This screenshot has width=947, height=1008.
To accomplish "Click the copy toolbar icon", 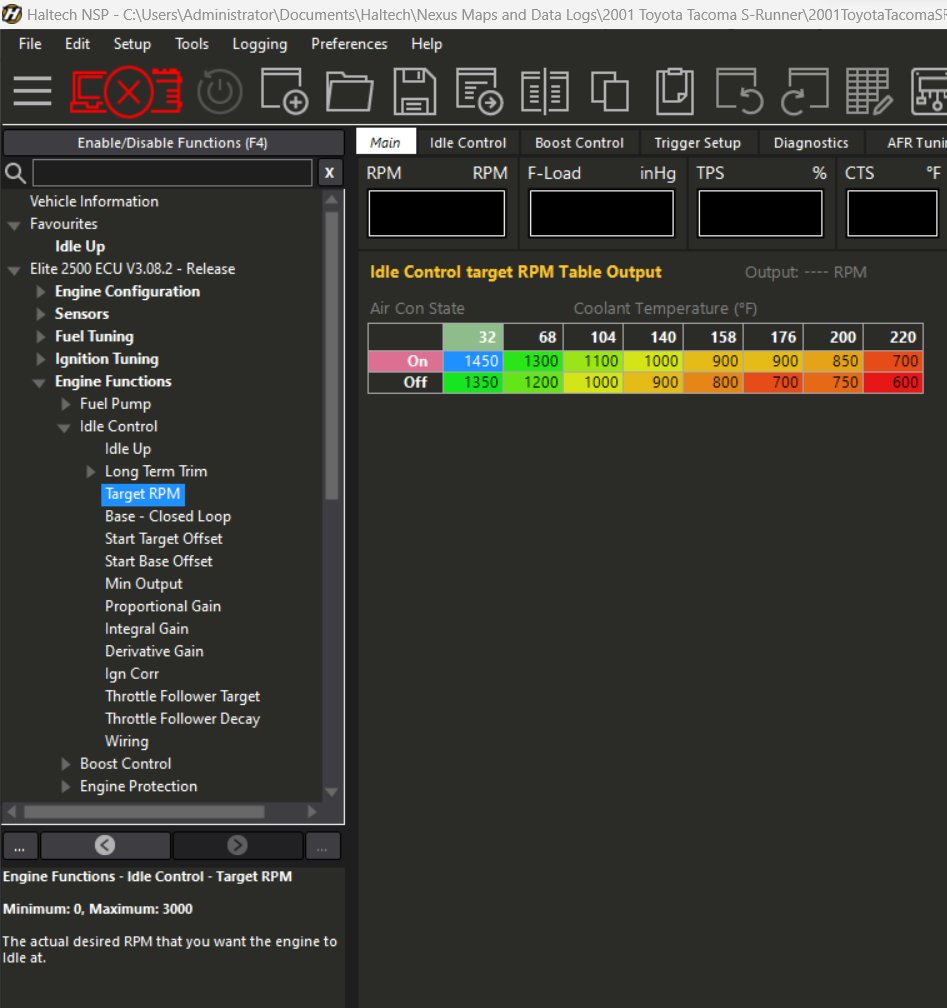I will (609, 92).
